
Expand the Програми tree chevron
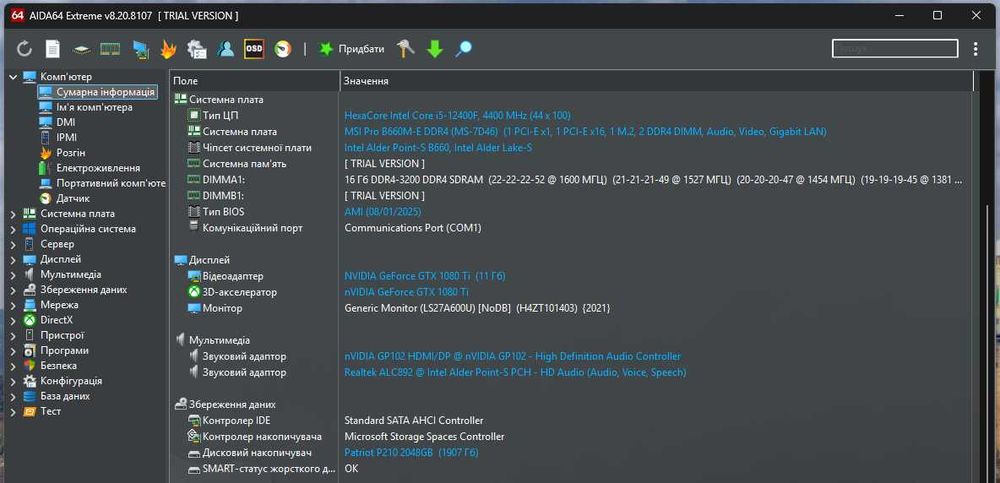tap(13, 351)
